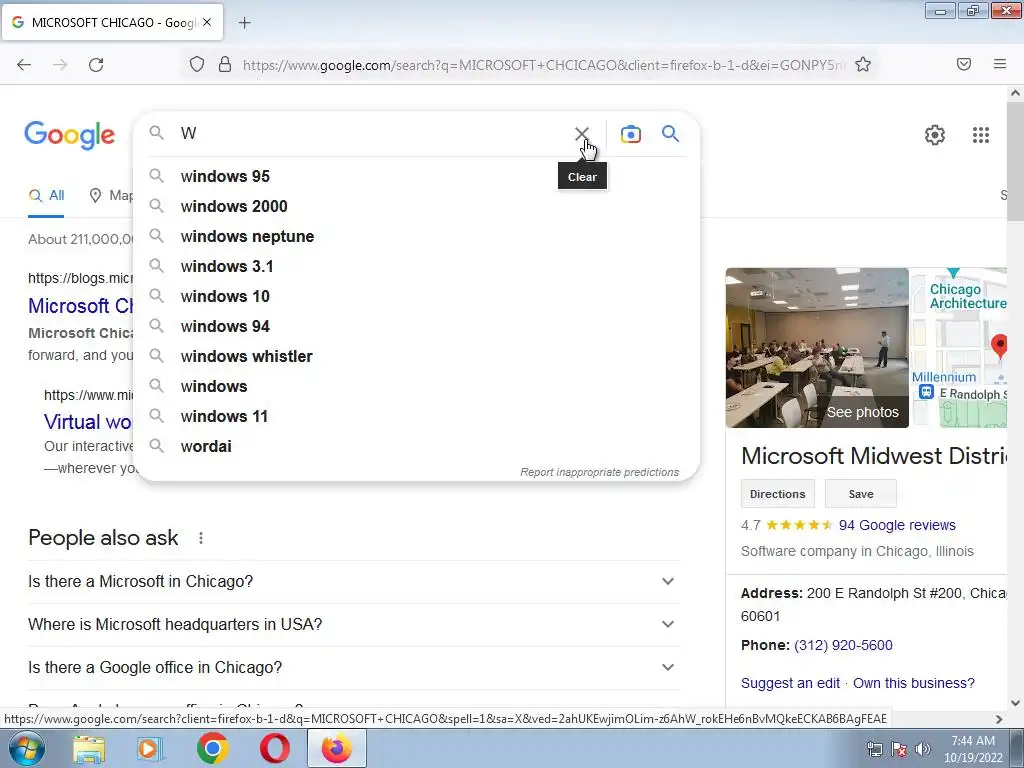
Task: Save page to Pocket icon
Action: click(964, 64)
